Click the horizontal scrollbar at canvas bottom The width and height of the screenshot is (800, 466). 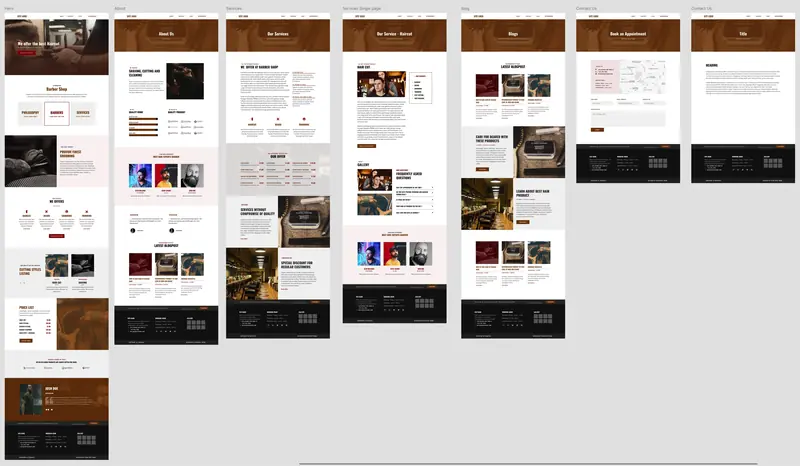(x=528, y=464)
